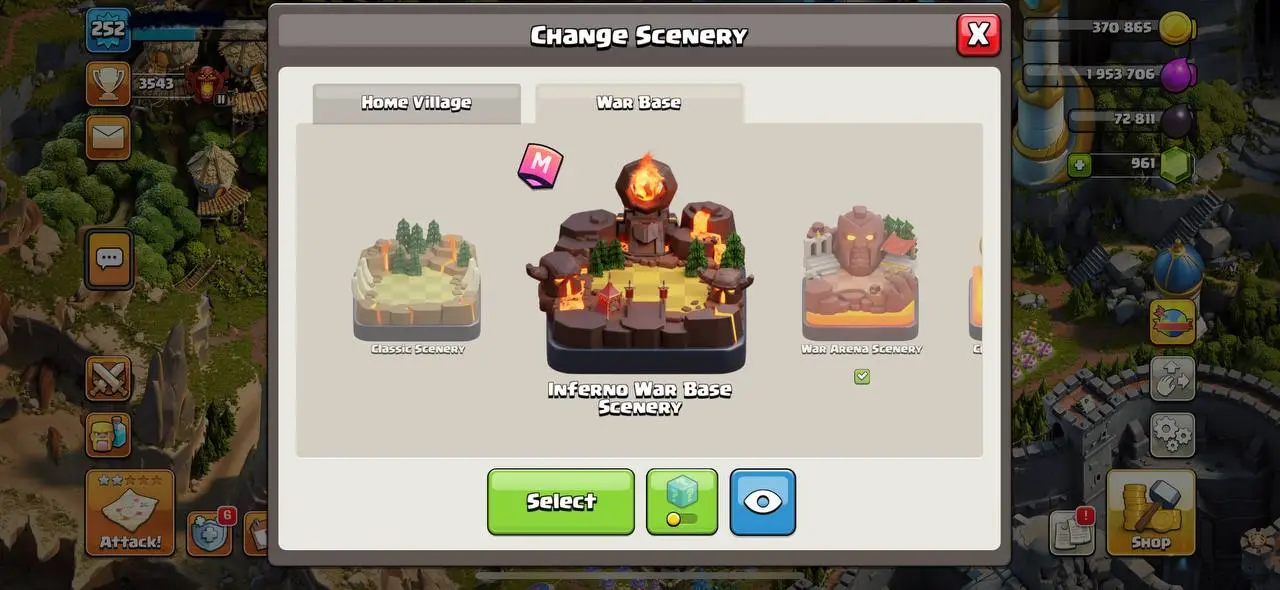Image resolution: width=1280 pixels, height=590 pixels.
Task: Choose the Classic Scenery thumbnail
Action: click(417, 283)
